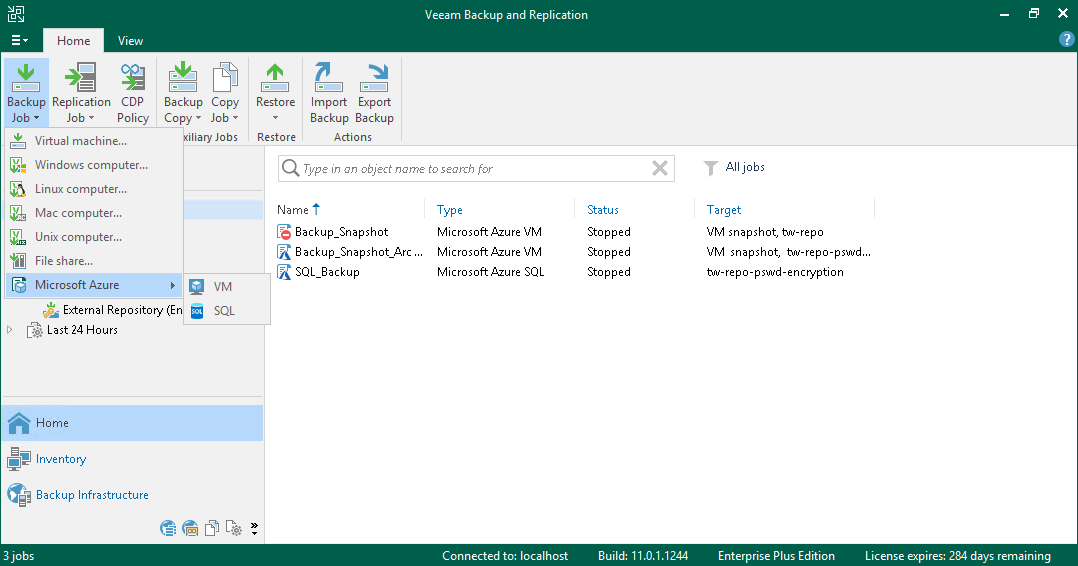Viewport: 1078px width, 566px height.
Task: Switch to the Home ribbon tab
Action: click(74, 41)
